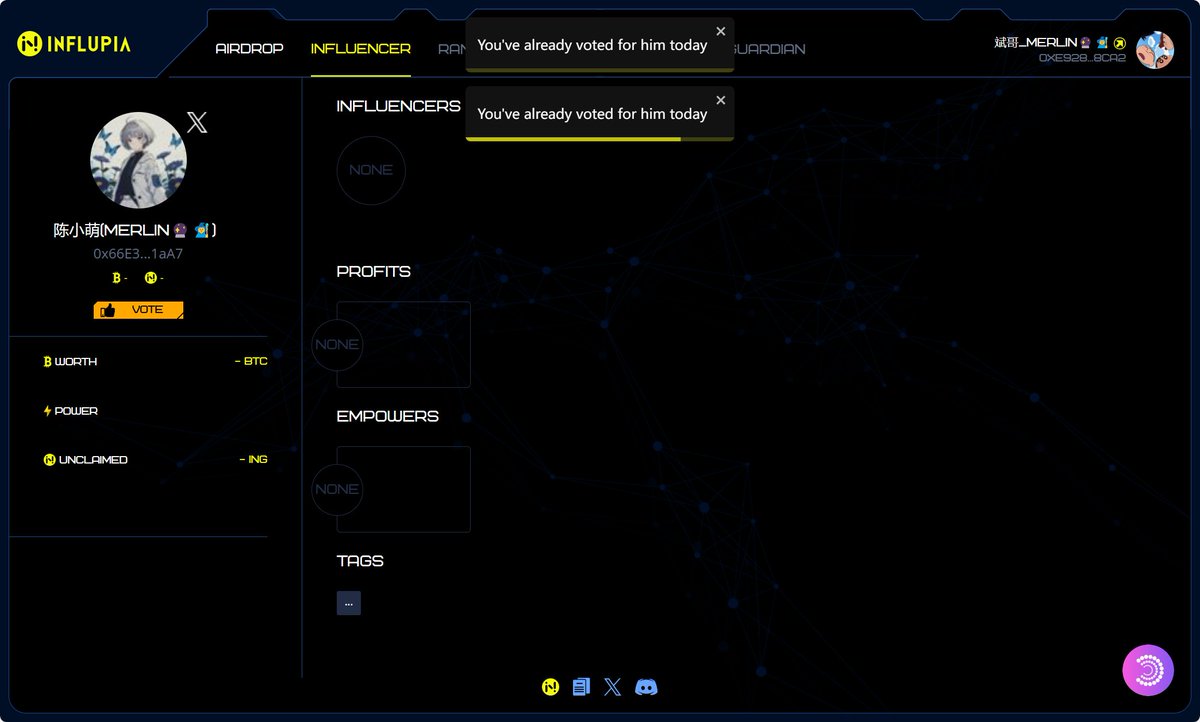
Task: Click 陈小萌's profile picture
Action: pyautogui.click(x=138, y=160)
